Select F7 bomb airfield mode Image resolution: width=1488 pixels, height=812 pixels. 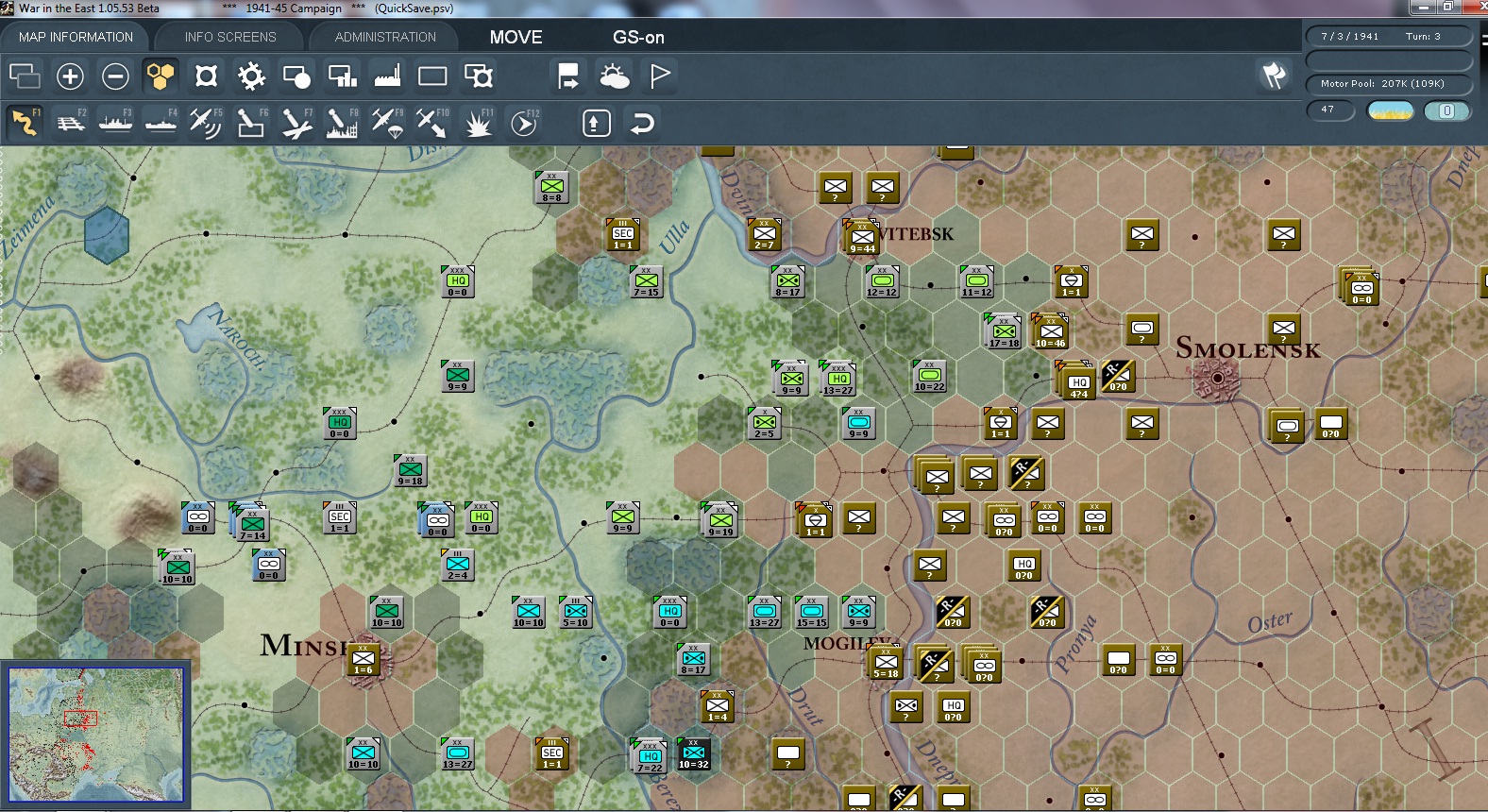pyautogui.click(x=296, y=123)
